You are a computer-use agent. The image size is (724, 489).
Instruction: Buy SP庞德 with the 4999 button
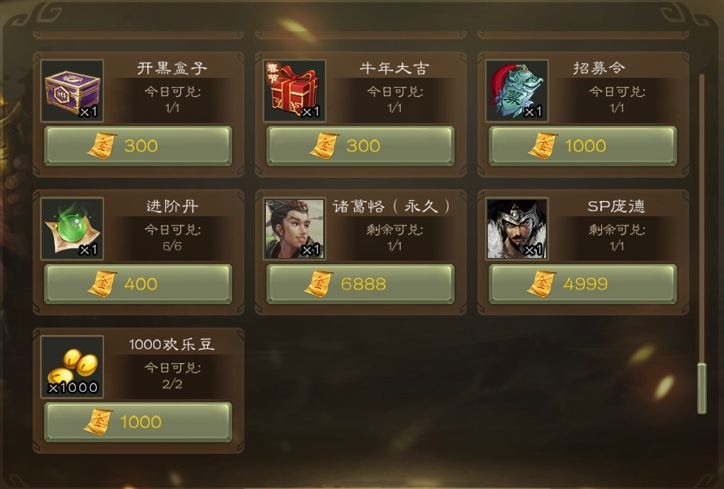[x=583, y=284]
